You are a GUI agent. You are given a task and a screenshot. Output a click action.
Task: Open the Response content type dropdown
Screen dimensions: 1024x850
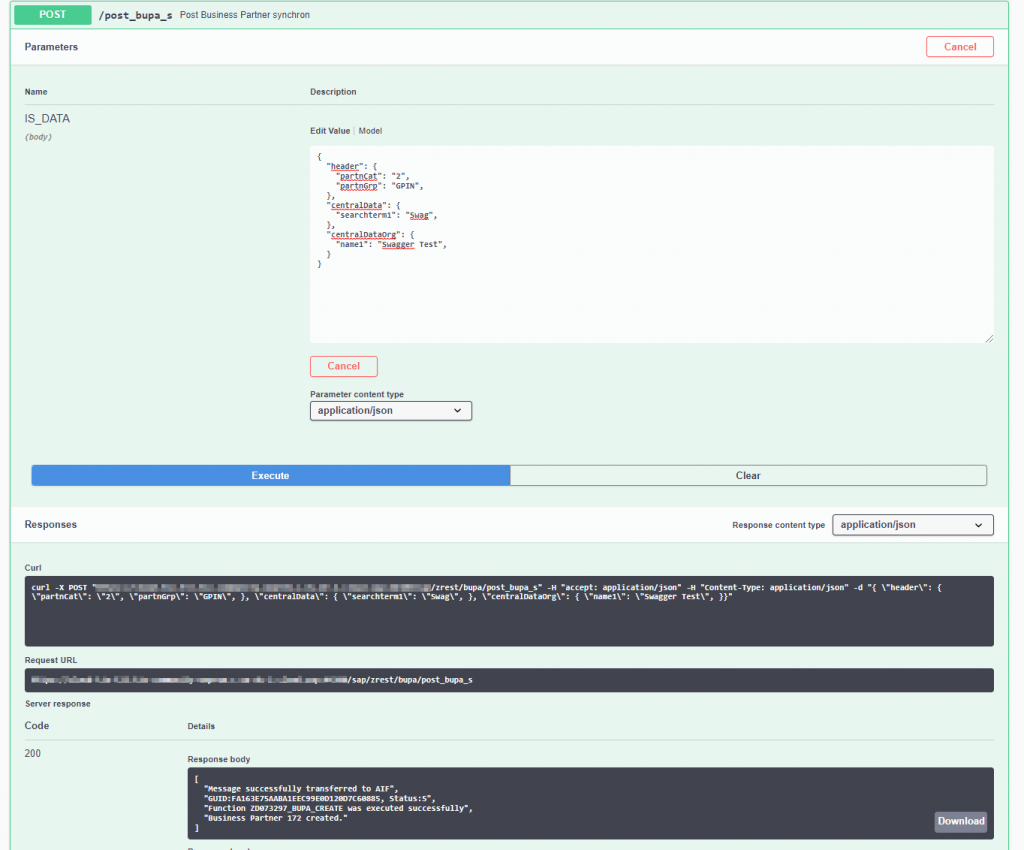912,525
